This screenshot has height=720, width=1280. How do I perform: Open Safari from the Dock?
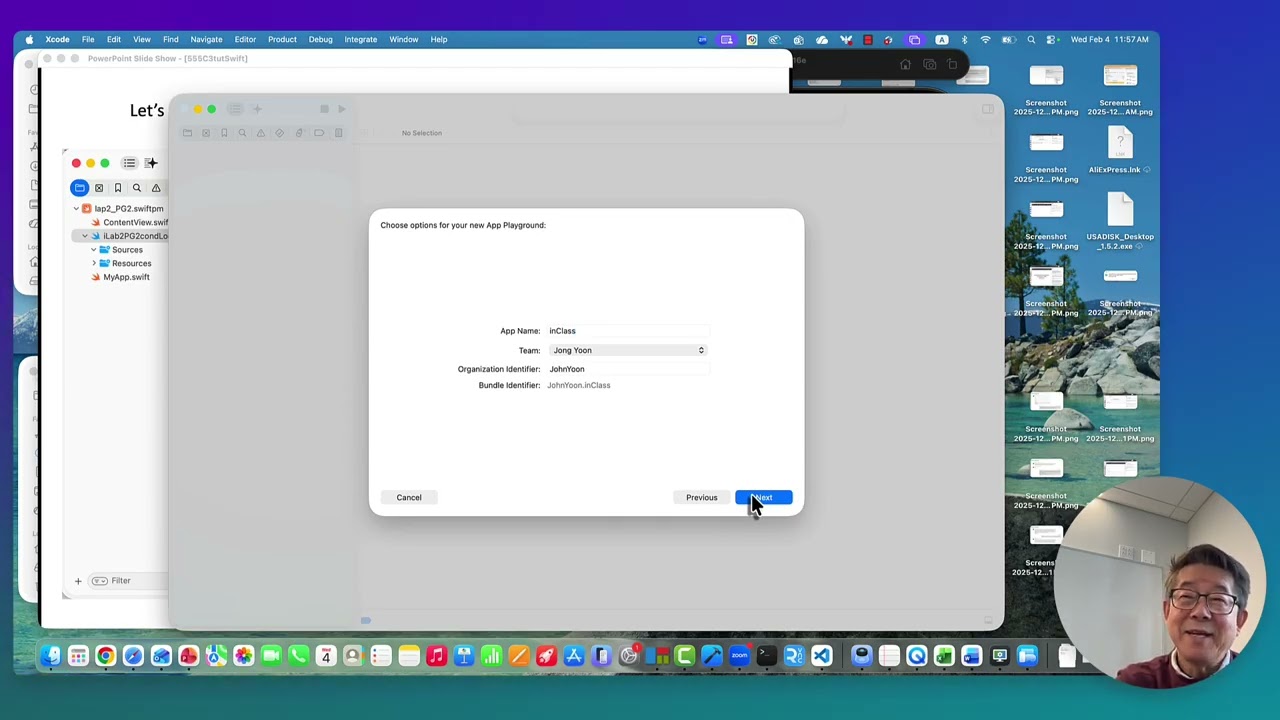pyautogui.click(x=133, y=656)
